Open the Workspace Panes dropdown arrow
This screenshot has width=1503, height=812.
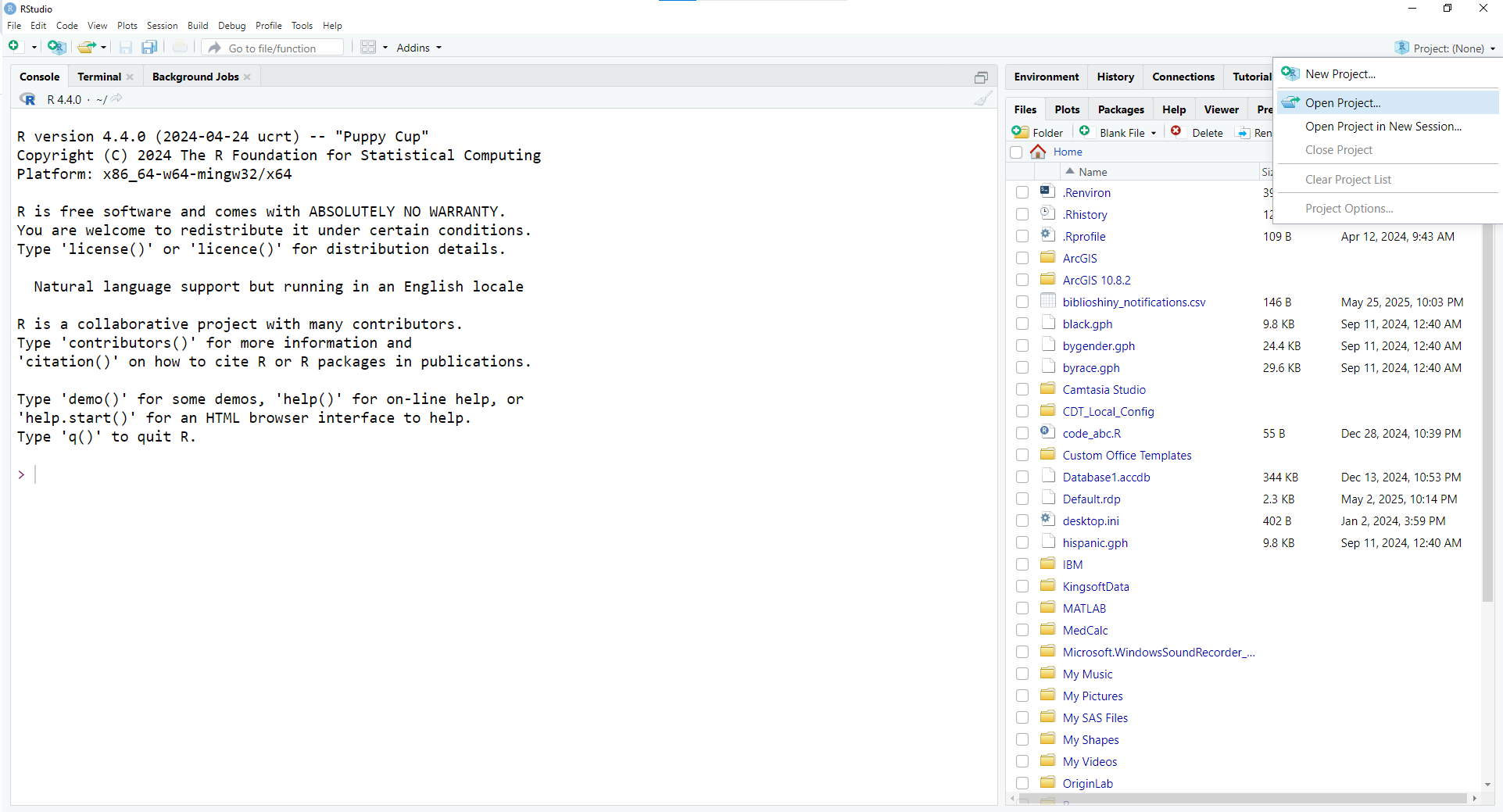coord(385,48)
